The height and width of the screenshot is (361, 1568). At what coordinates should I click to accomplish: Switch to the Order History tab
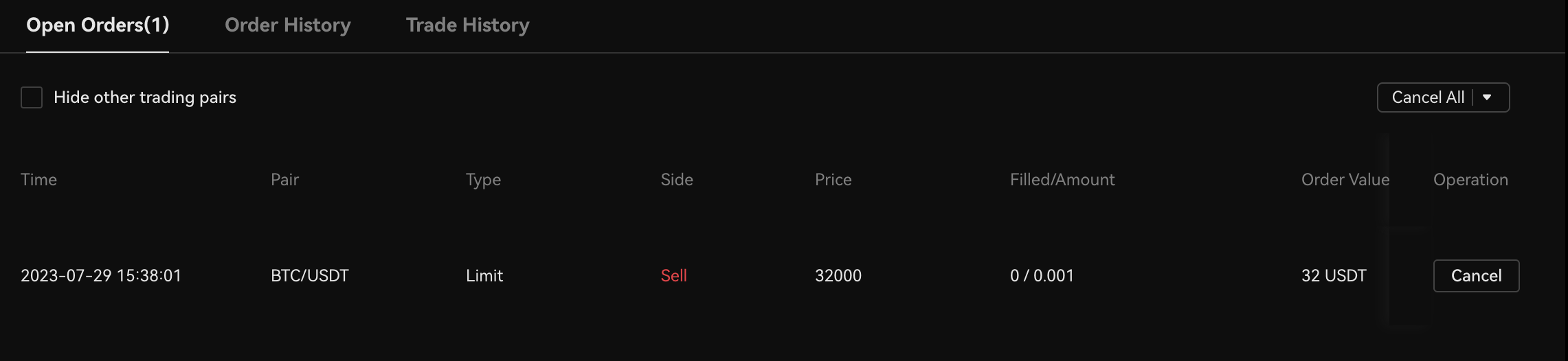click(287, 25)
